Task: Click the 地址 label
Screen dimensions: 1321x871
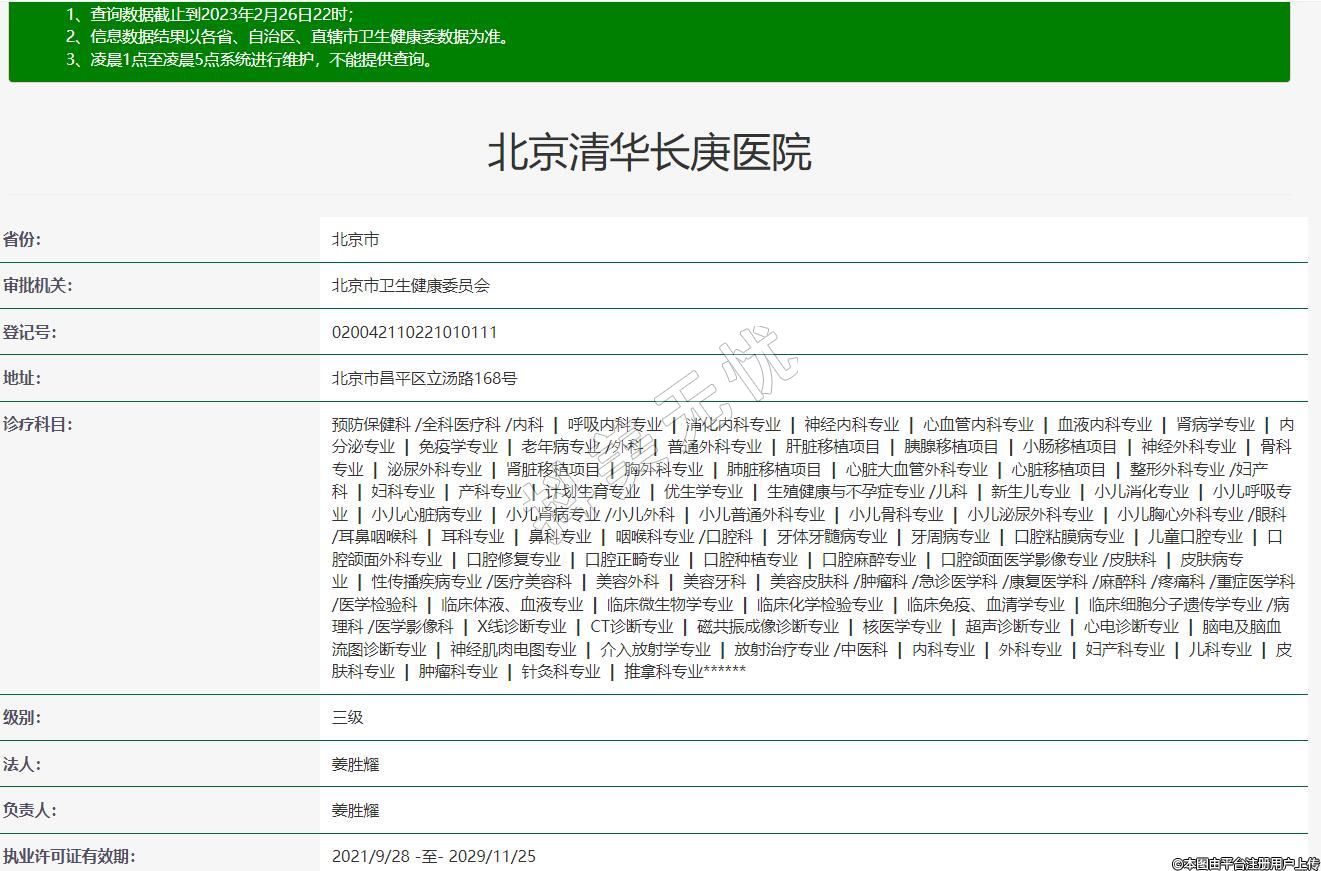Action: coord(22,378)
